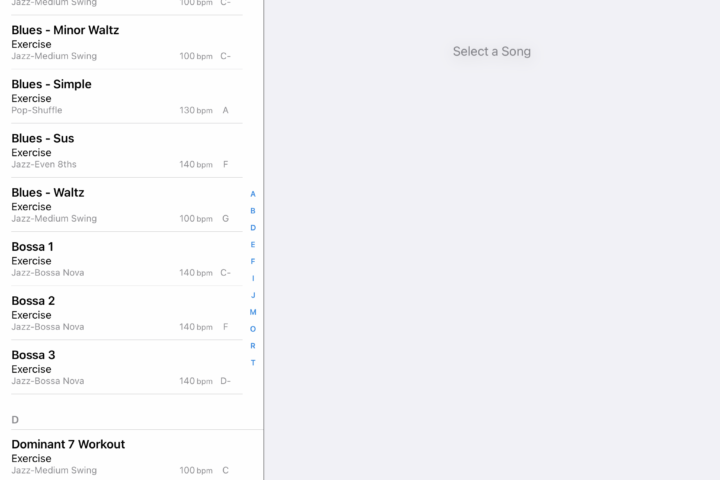Select the Bossa 1 exercise
Screen dimensions: 720x480
(127, 260)
